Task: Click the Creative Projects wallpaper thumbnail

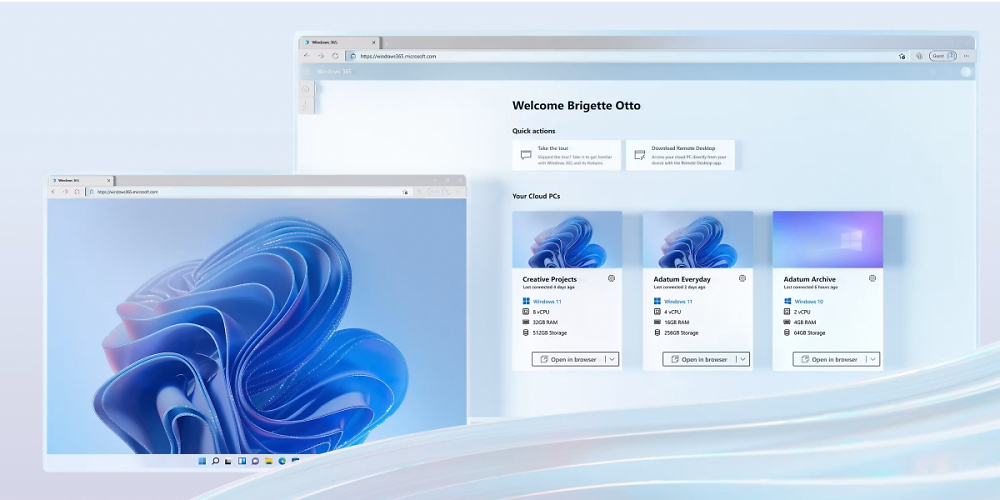Action: click(567, 240)
